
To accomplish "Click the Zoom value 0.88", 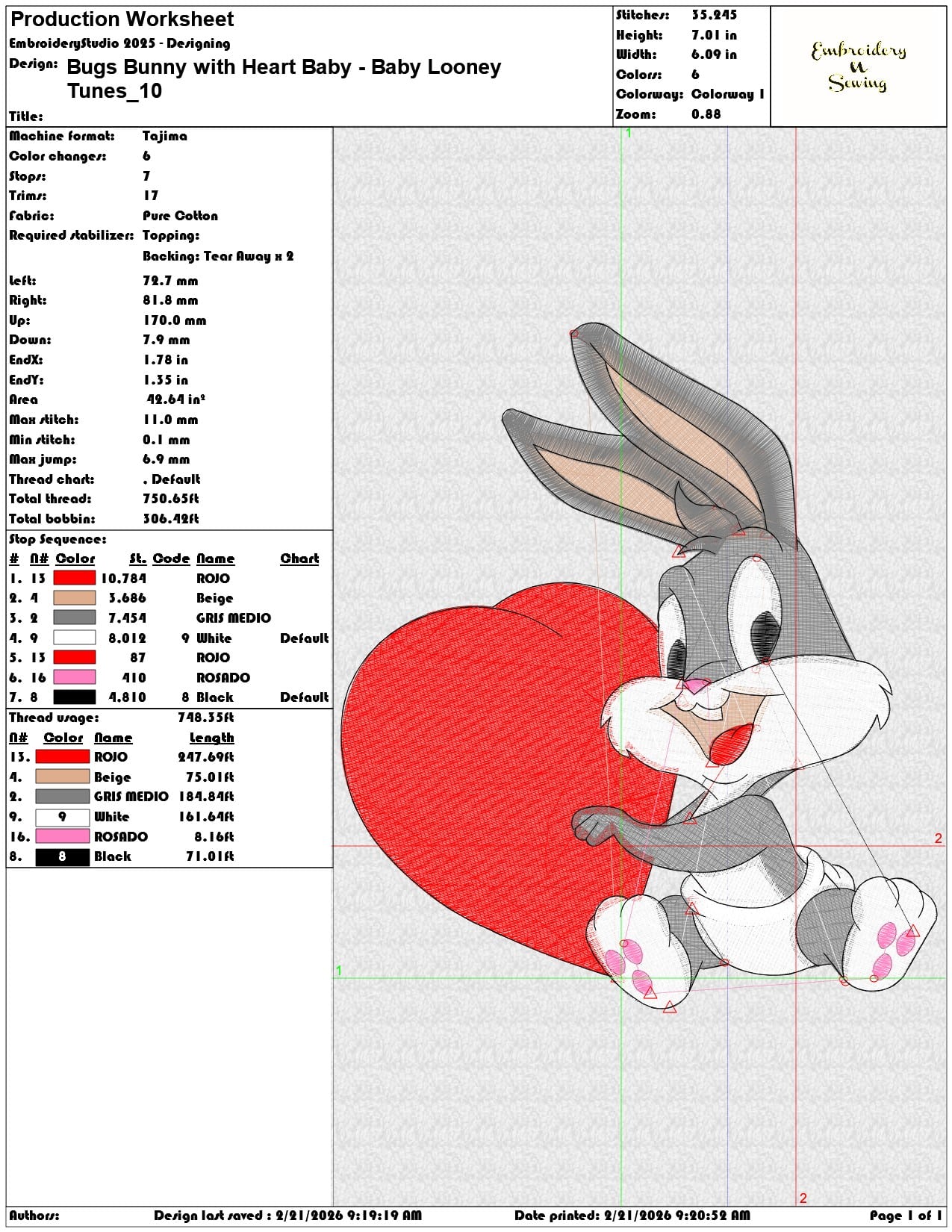I will pos(706,114).
